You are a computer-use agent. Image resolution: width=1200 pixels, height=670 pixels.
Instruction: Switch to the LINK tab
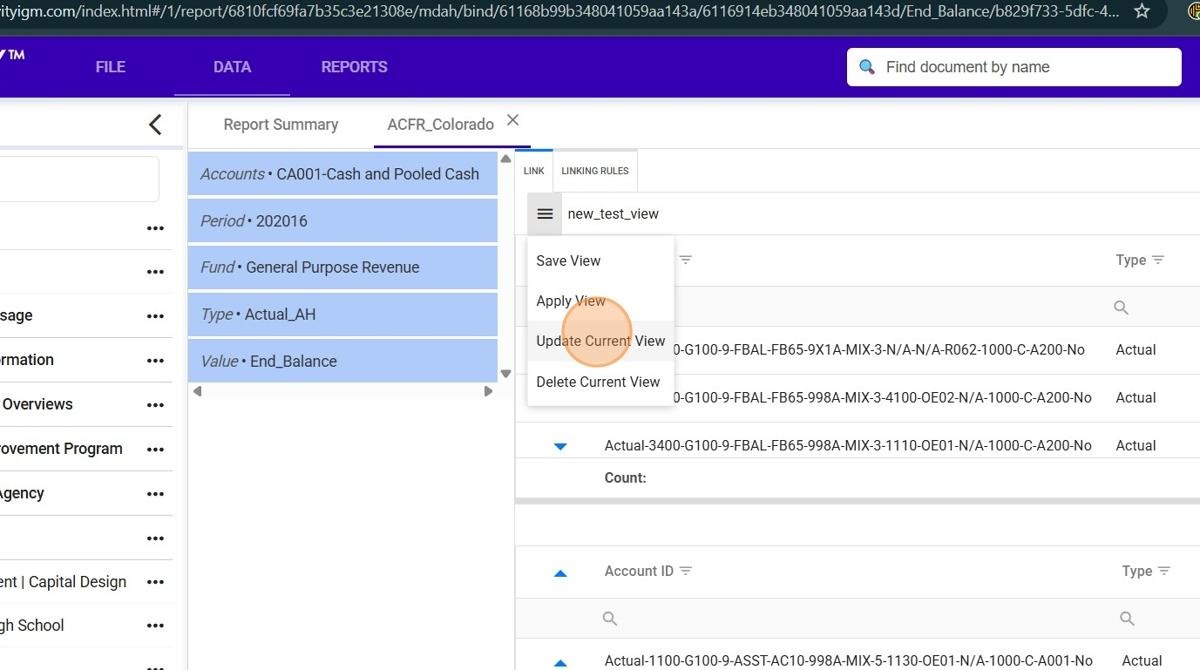pyautogui.click(x=534, y=171)
